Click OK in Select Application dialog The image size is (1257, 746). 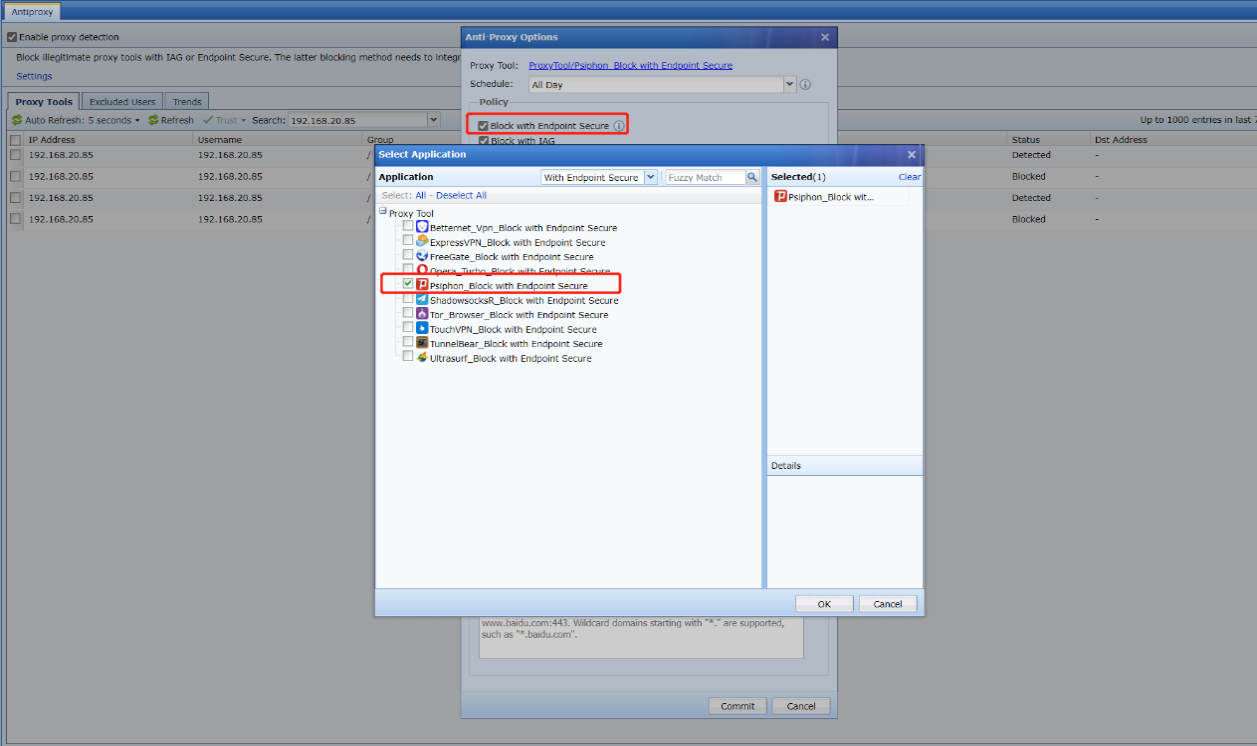coord(824,604)
